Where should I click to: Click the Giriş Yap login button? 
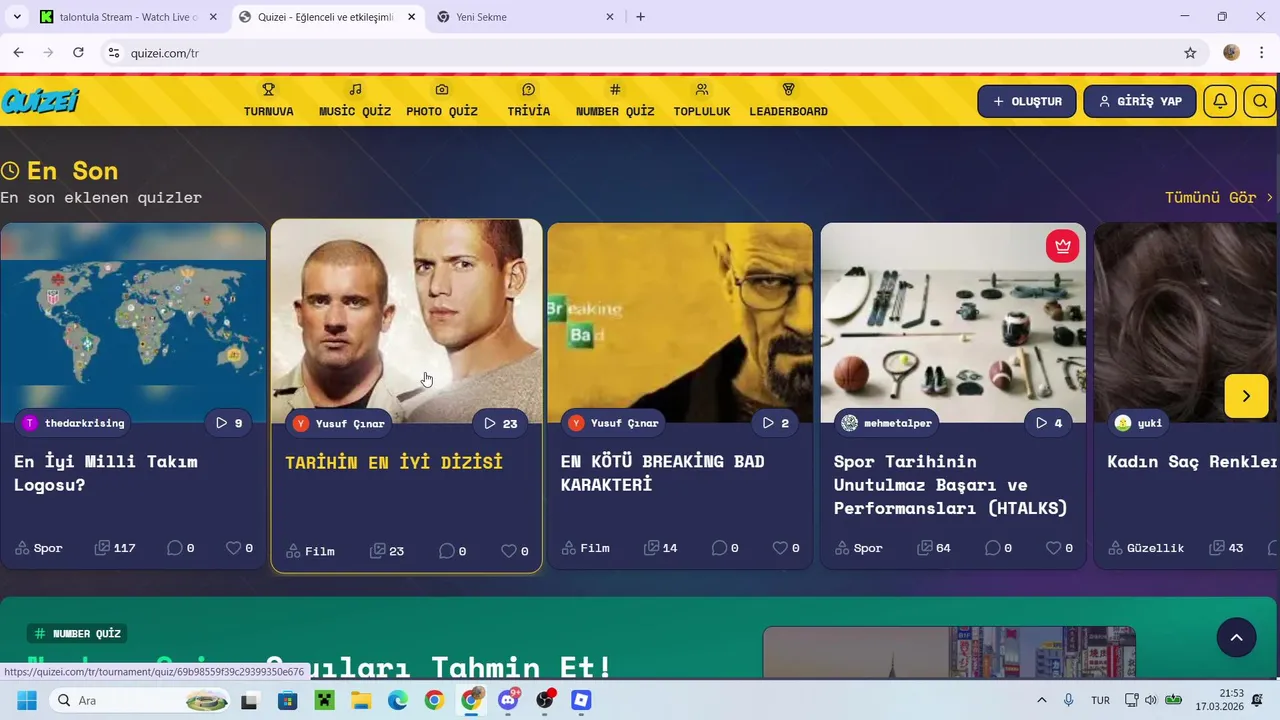pos(1140,101)
